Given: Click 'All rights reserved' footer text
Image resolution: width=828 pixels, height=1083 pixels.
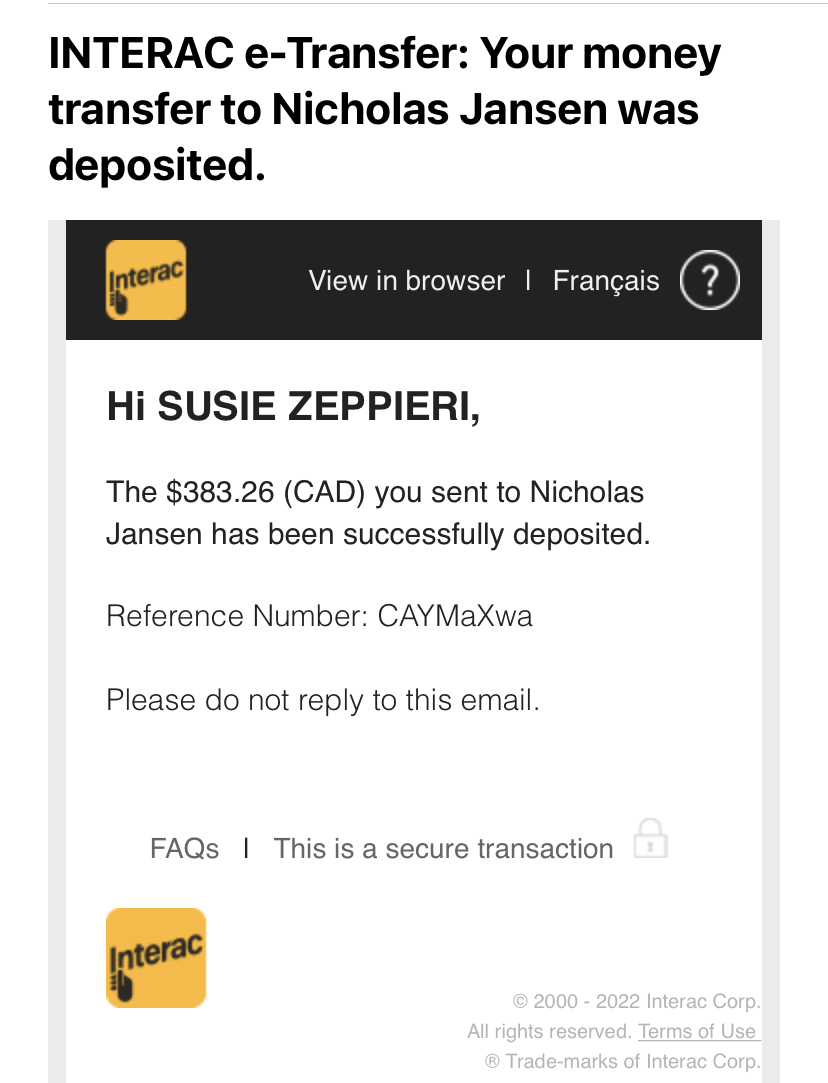Looking at the screenshot, I should [x=549, y=1031].
